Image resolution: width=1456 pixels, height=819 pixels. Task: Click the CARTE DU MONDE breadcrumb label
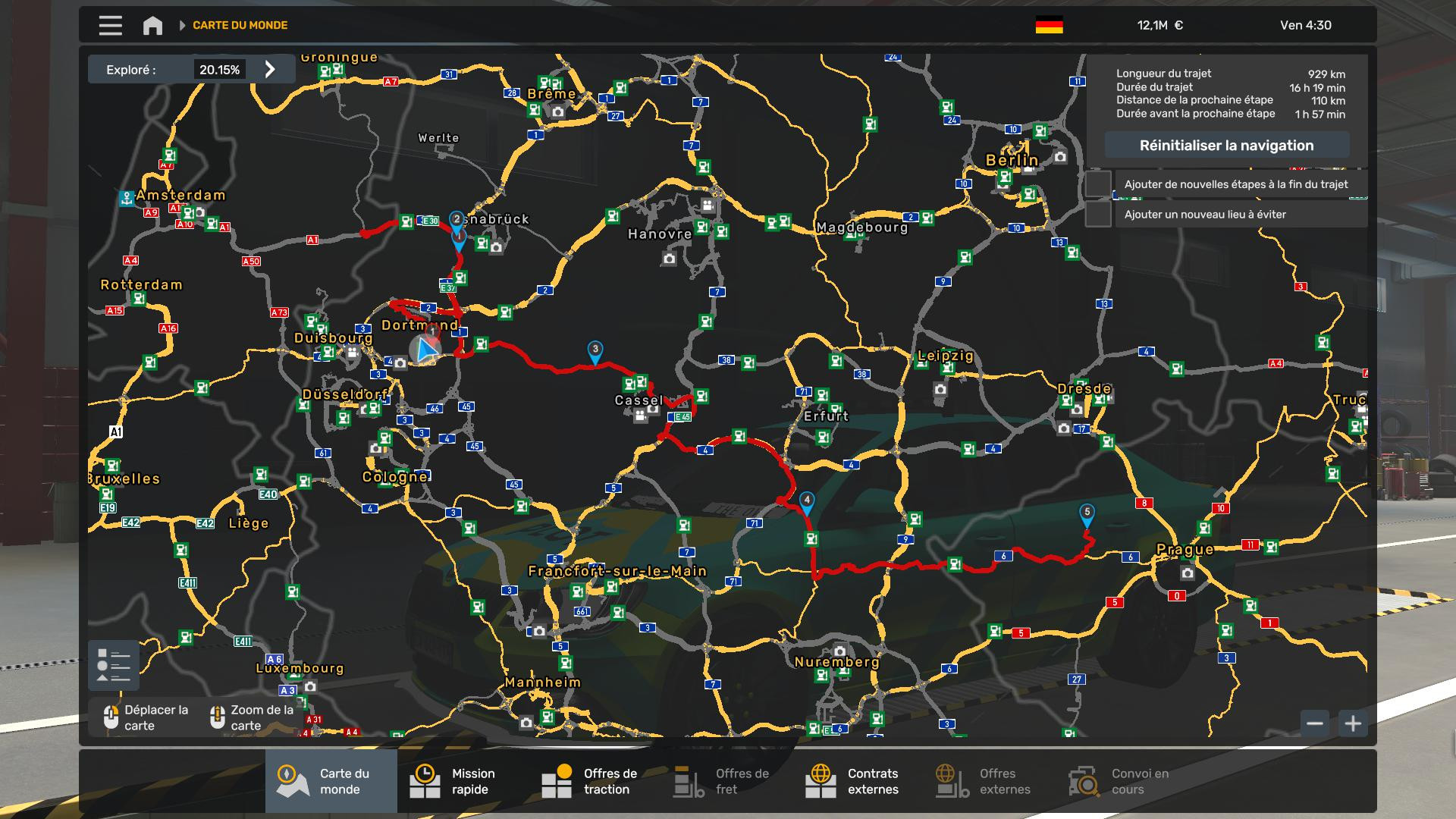tap(240, 26)
